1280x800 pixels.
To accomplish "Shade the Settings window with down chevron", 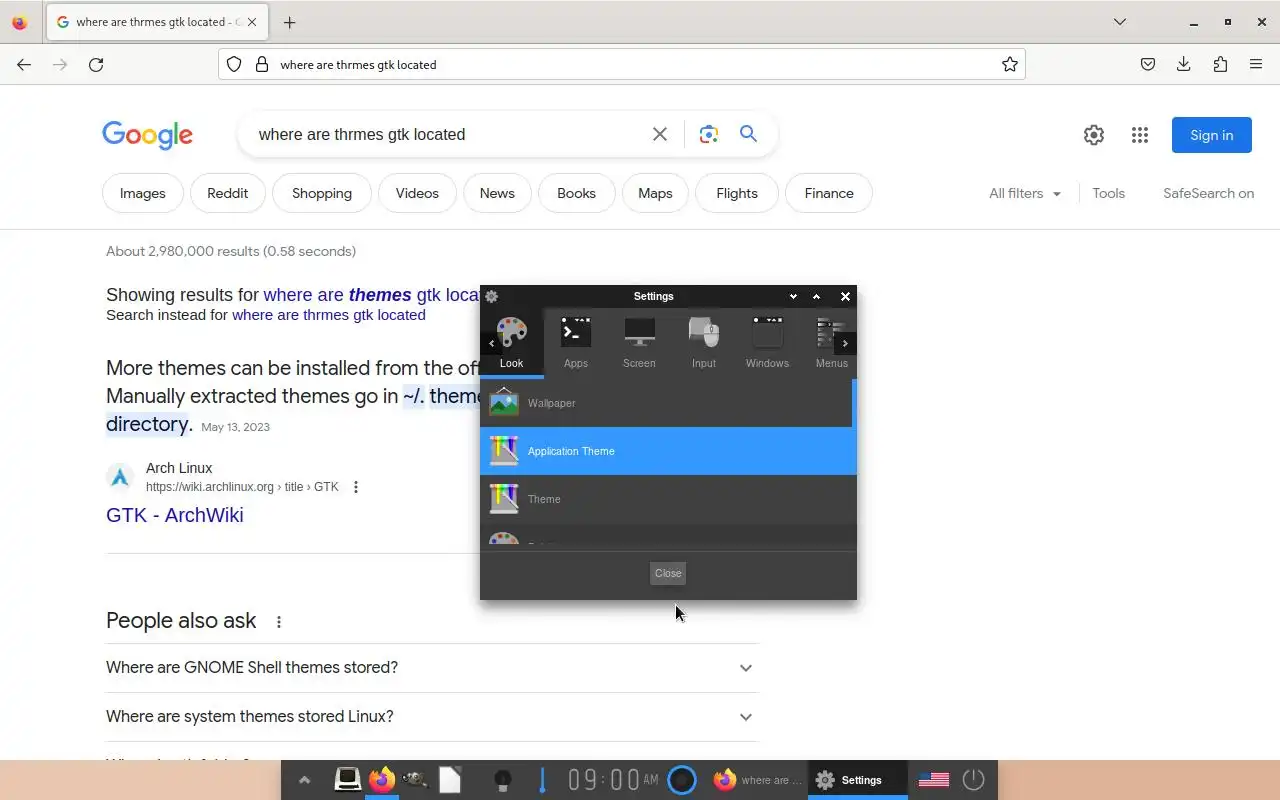I will point(793,296).
